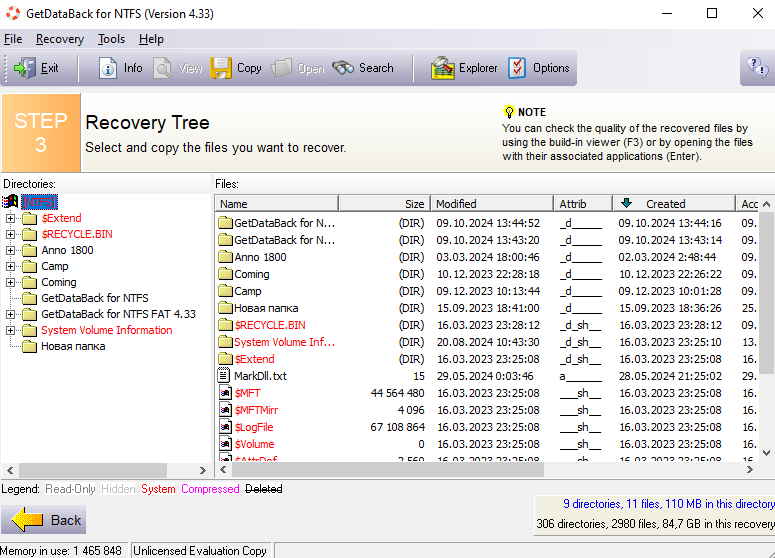Viewport: 775px width, 558px height.
Task: Click the Open toolbar icon
Action: 281,68
